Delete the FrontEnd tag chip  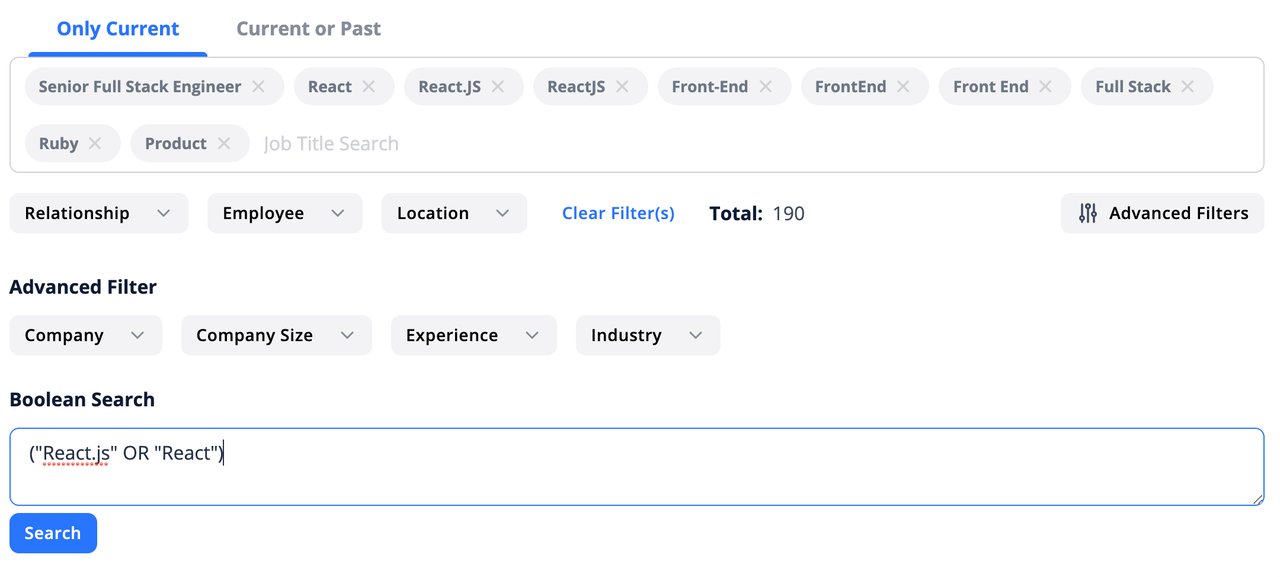tap(903, 87)
